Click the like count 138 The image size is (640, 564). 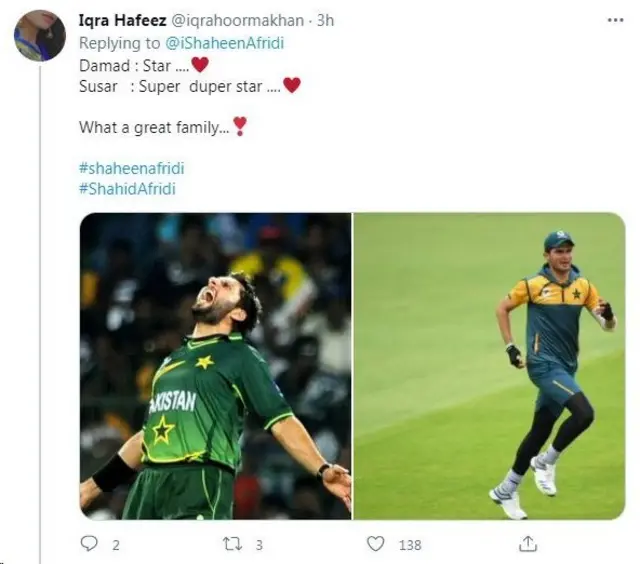[x=409, y=544]
